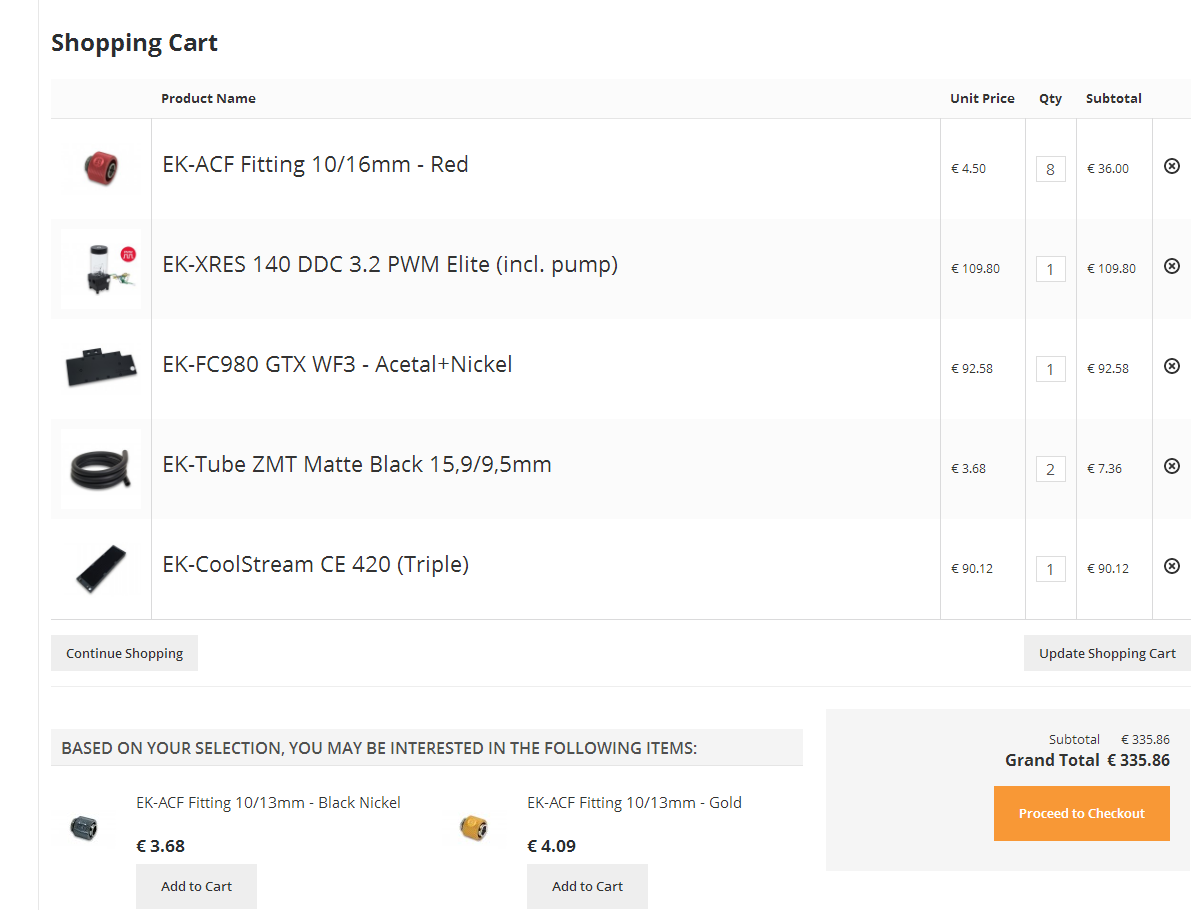
Task: Delete EK-FC980 GTX WF3 item
Action: [1172, 366]
